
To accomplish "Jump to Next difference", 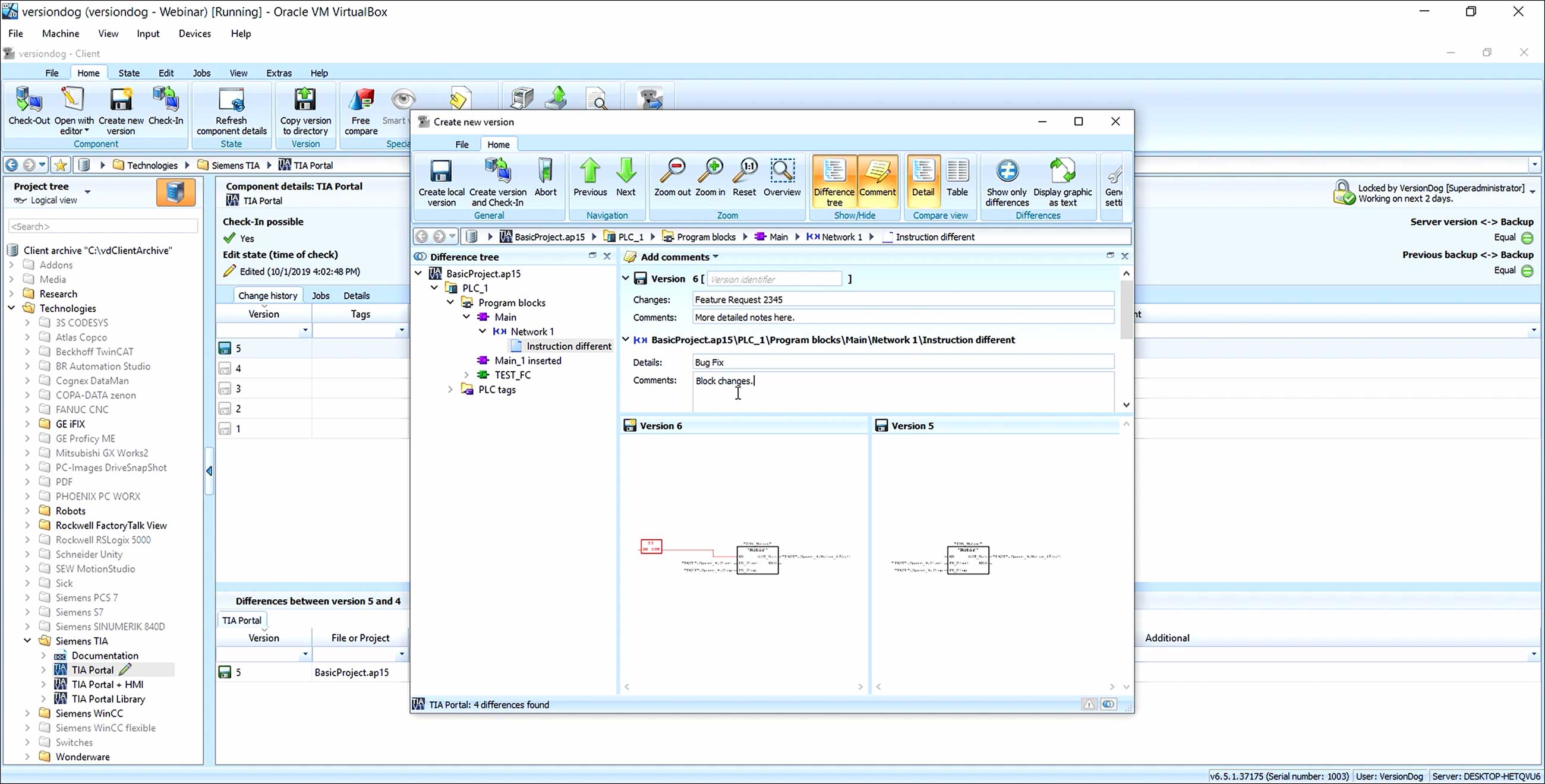I will pyautogui.click(x=626, y=177).
